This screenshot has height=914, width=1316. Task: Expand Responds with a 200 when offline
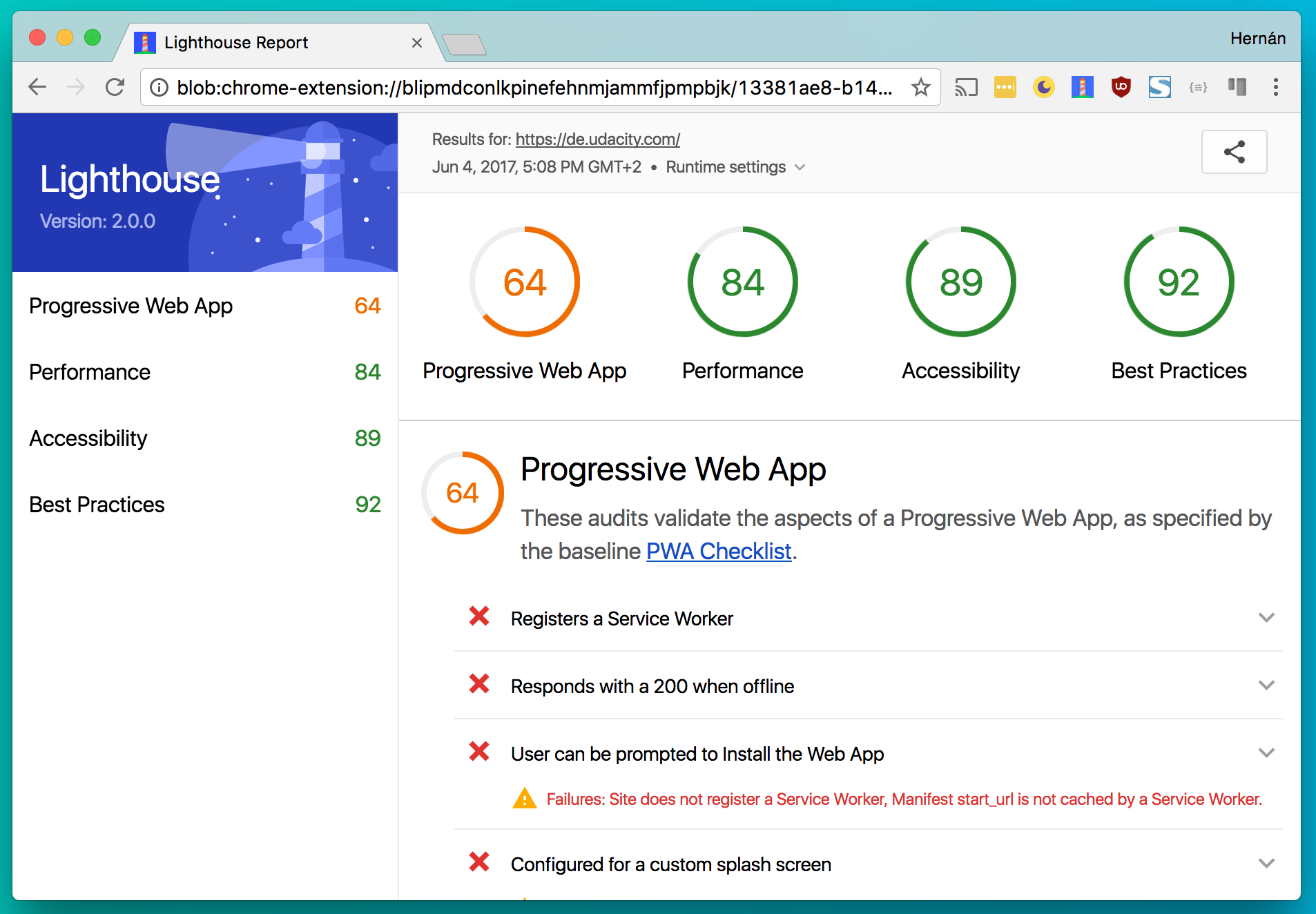[x=1266, y=685]
